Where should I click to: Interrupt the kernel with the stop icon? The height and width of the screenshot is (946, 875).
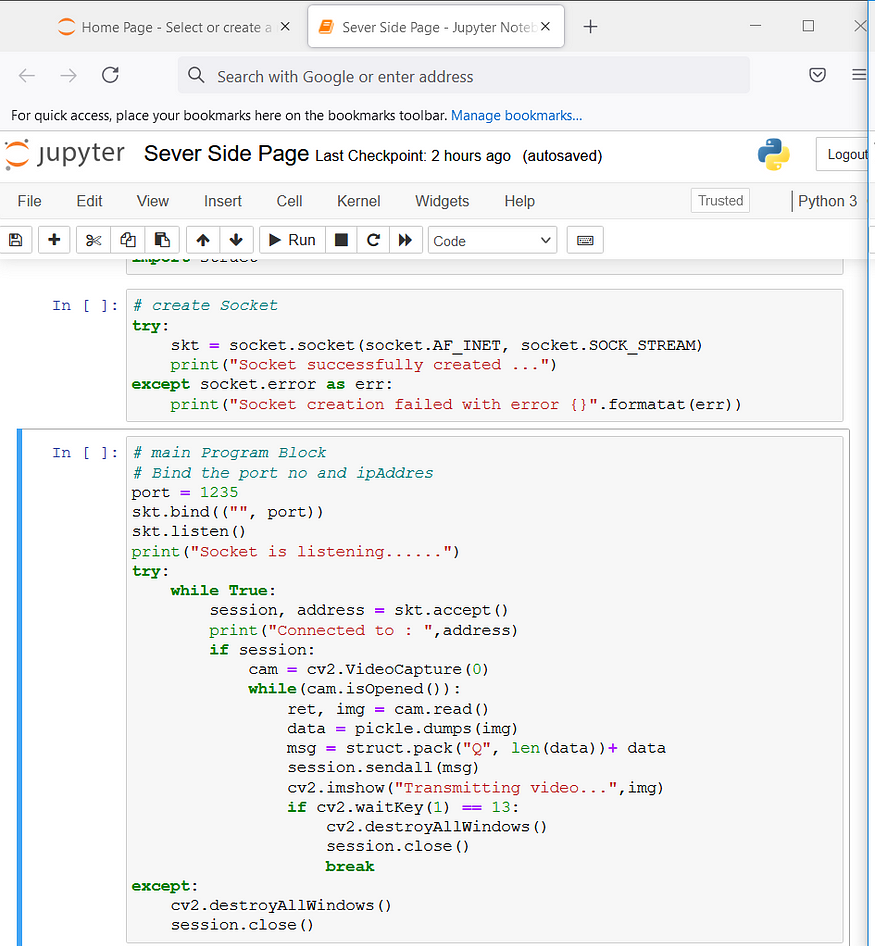click(341, 240)
